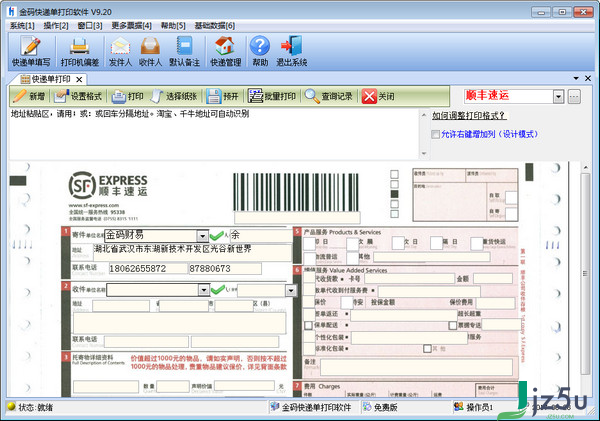This screenshot has height=421, width=600.
Task: Open the 帮助[5] menu
Action: [173, 26]
